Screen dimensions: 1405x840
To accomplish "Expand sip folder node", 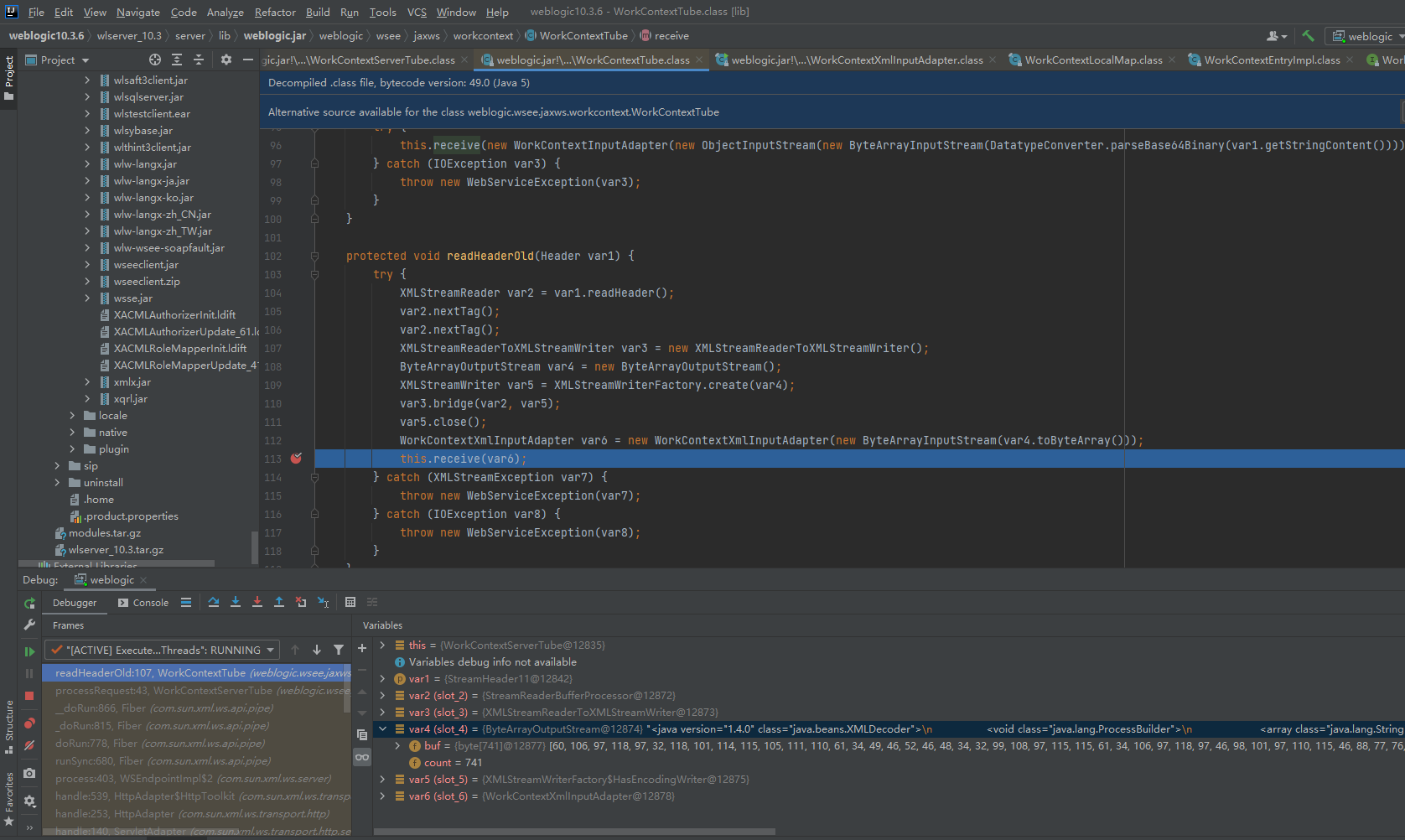I will 57,466.
